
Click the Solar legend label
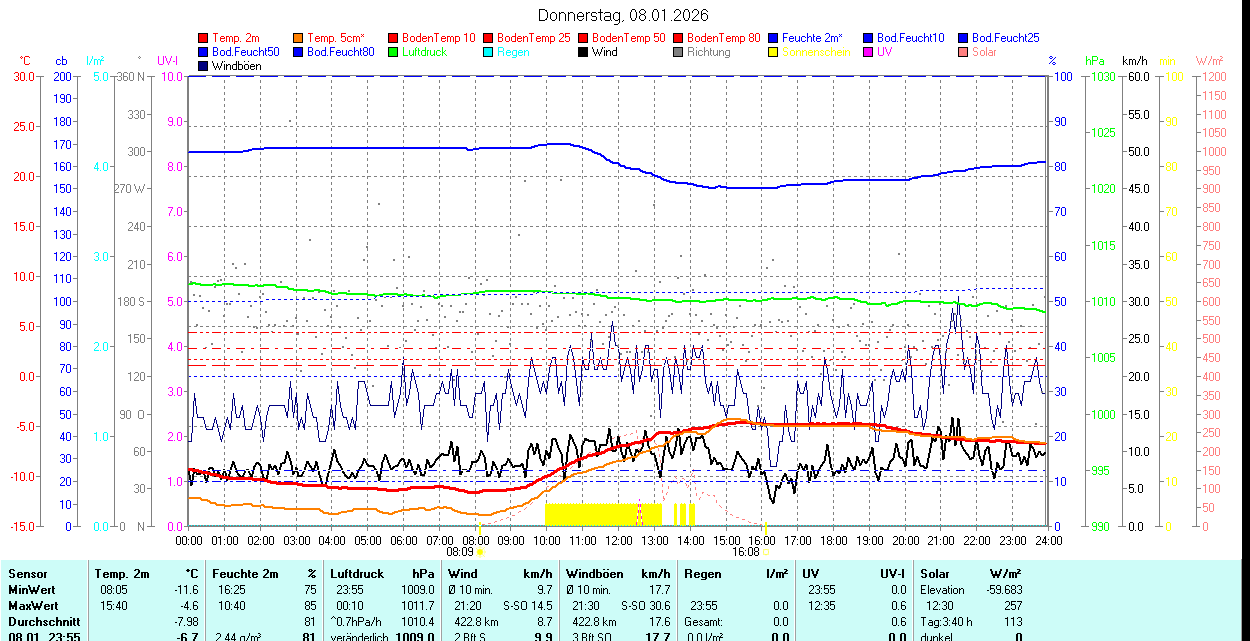click(x=984, y=52)
